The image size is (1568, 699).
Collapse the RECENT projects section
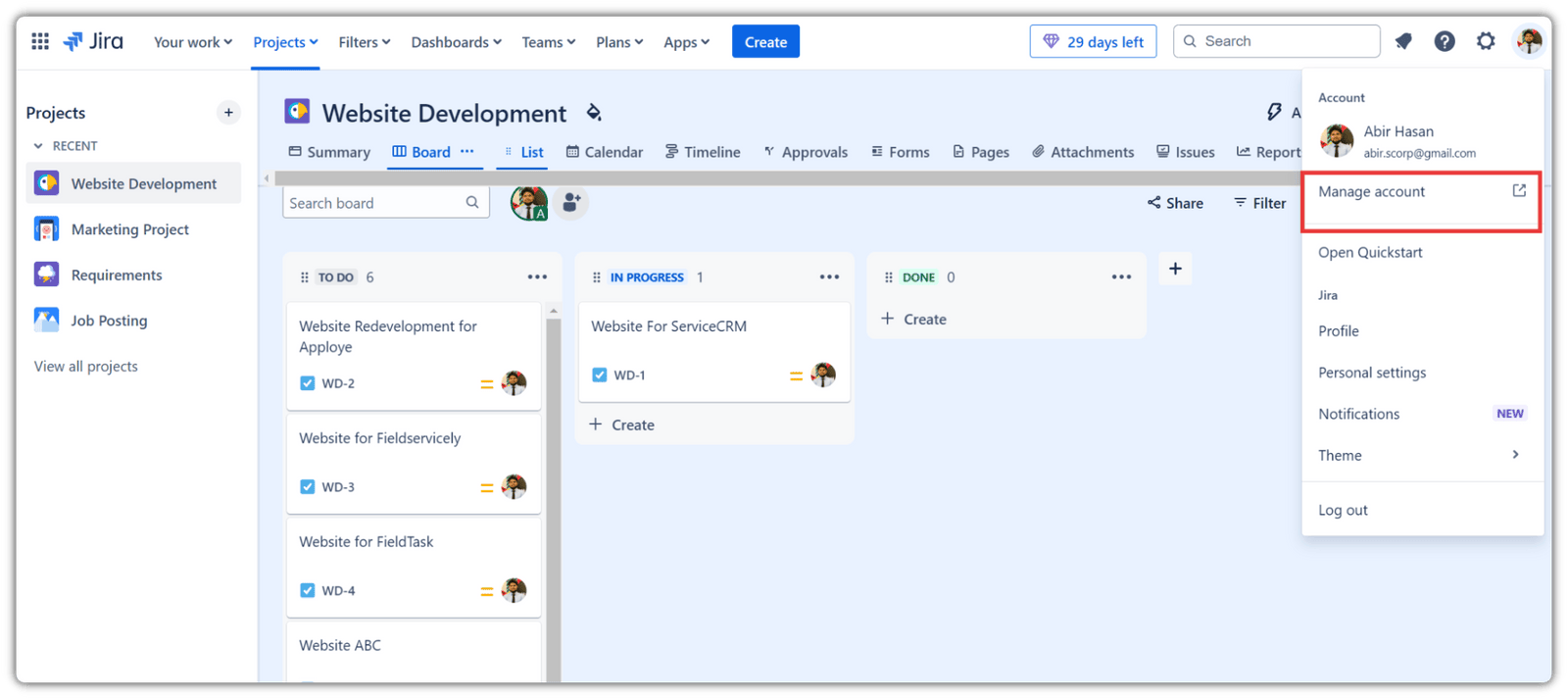pyautogui.click(x=39, y=146)
